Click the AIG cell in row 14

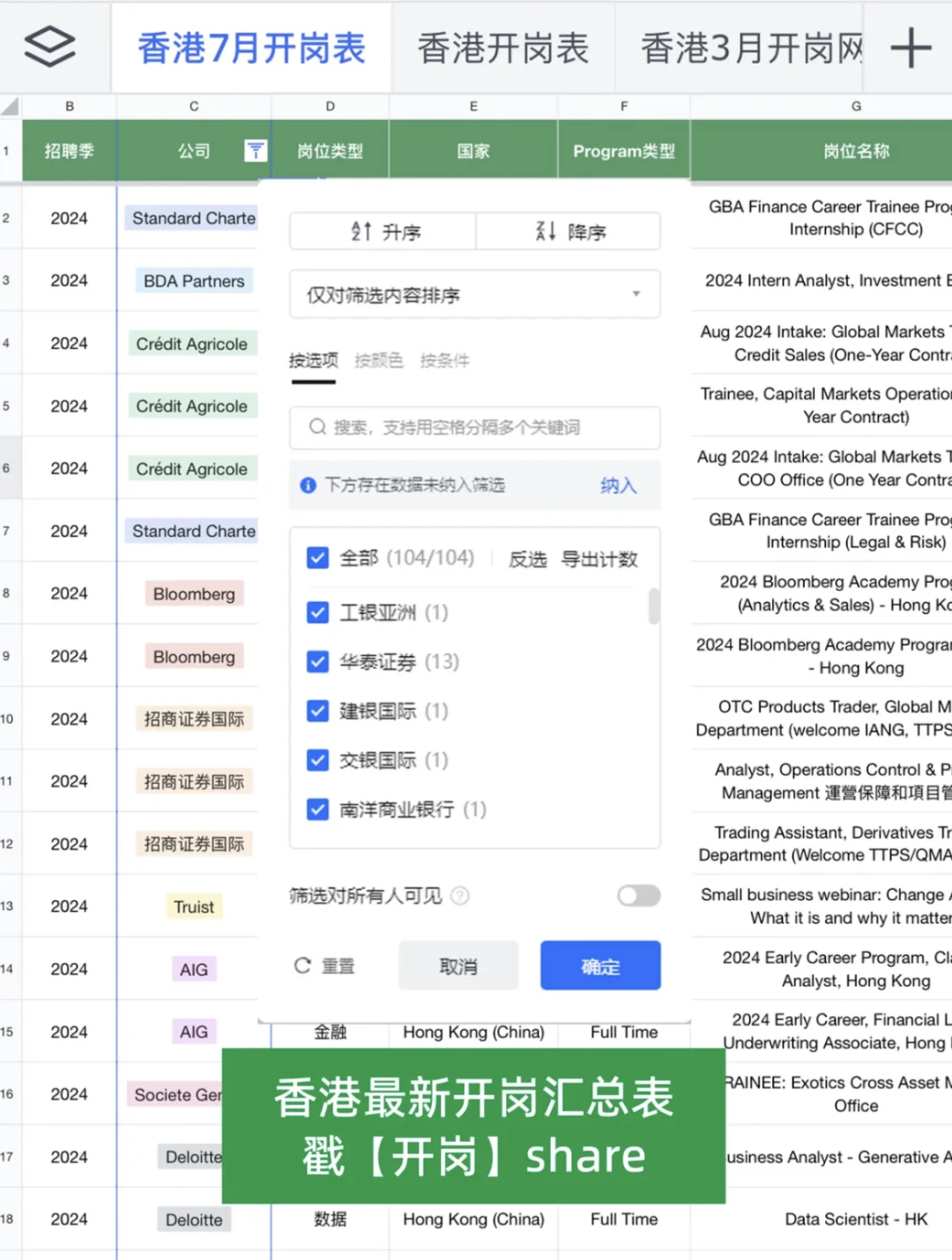[x=194, y=970]
